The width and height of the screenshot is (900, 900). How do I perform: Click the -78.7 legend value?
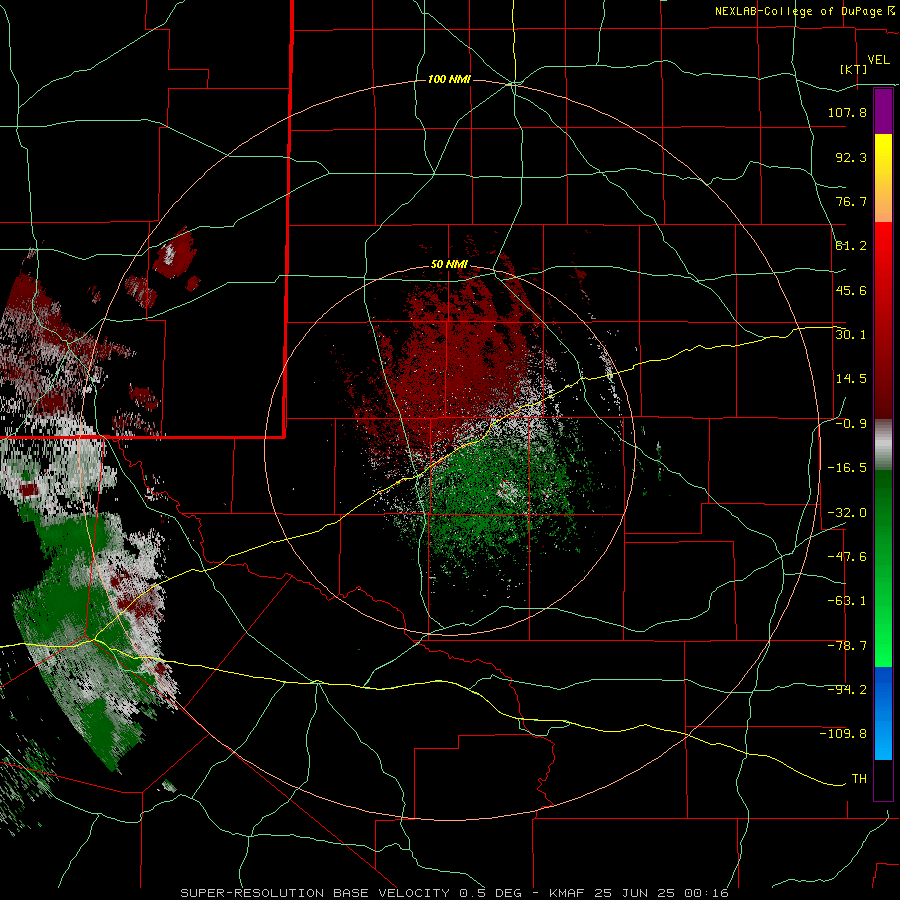tap(847, 646)
